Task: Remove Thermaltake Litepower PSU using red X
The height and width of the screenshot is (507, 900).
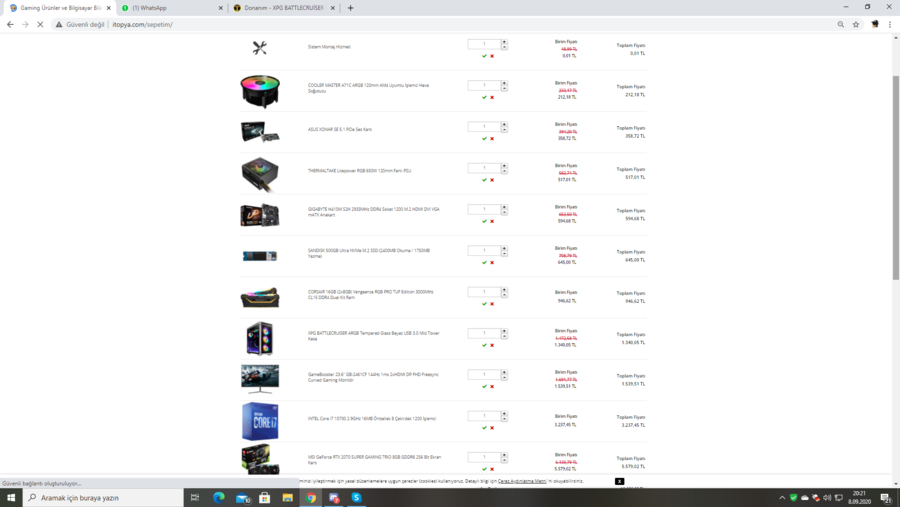Action: tap(492, 180)
